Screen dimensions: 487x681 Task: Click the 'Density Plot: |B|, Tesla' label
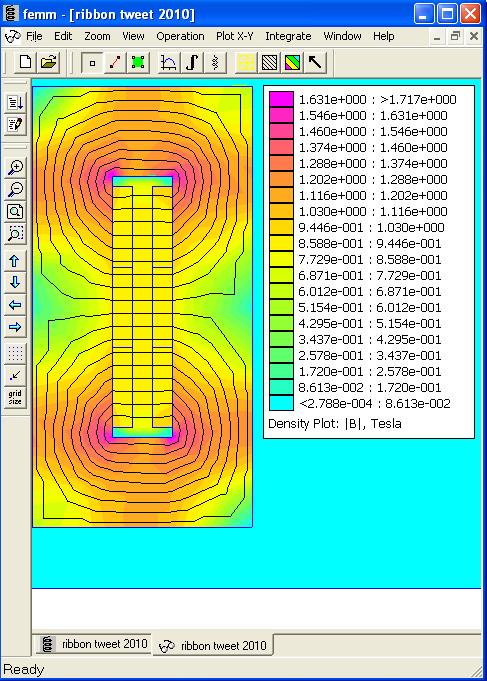point(335,424)
